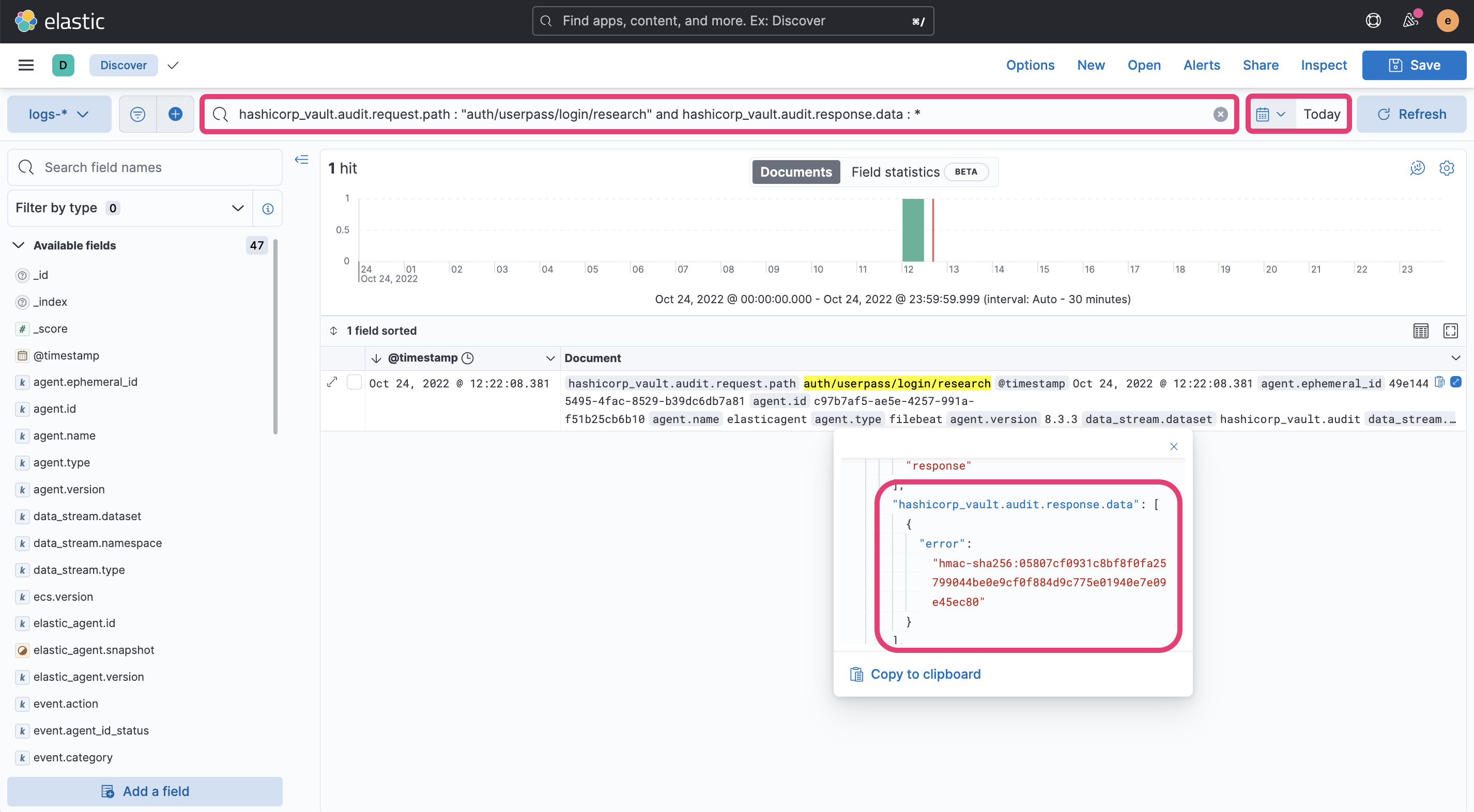Click Open saved search menu item
This screenshot has height=812, width=1474.
(1144, 65)
